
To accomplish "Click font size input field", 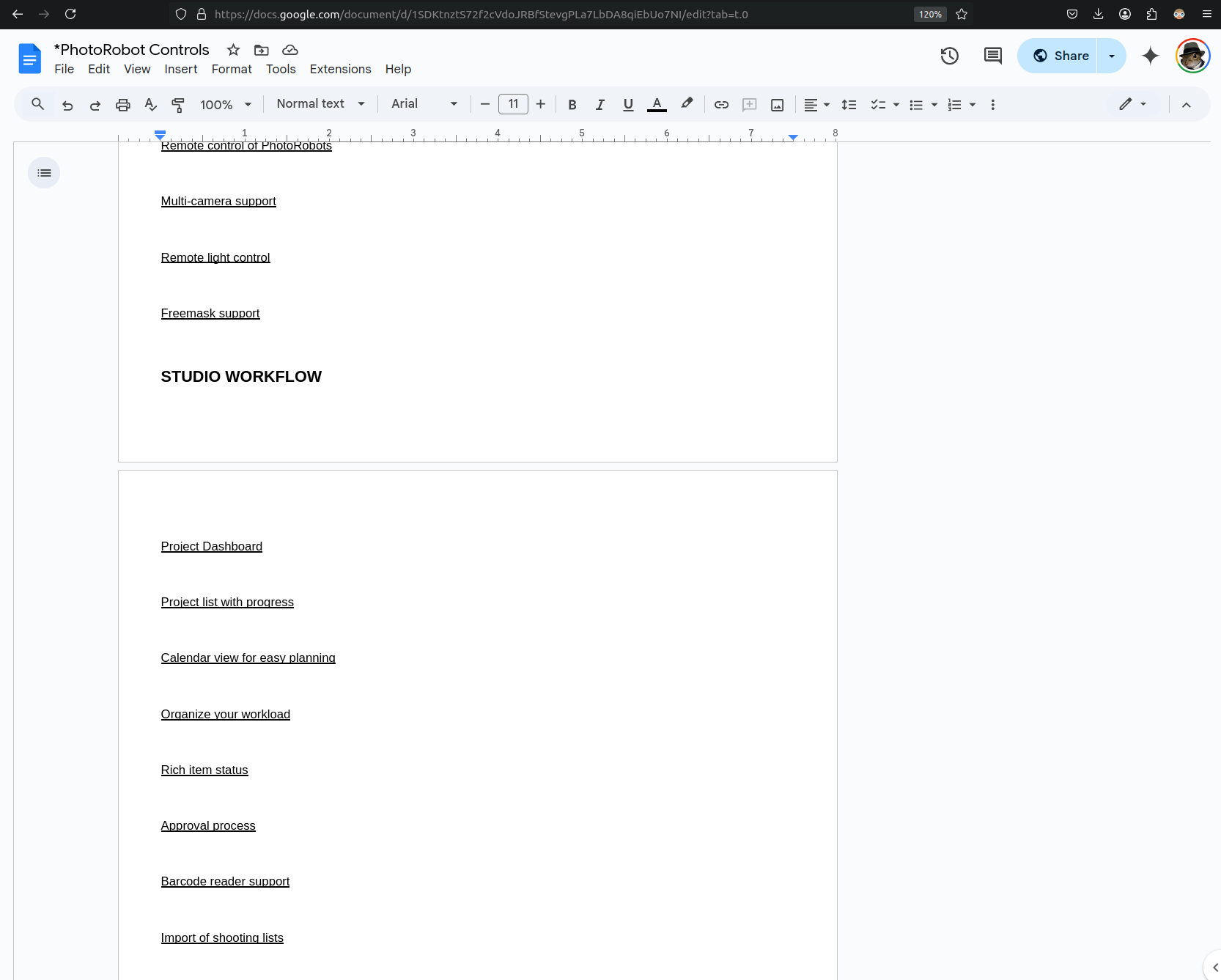I will click(513, 104).
